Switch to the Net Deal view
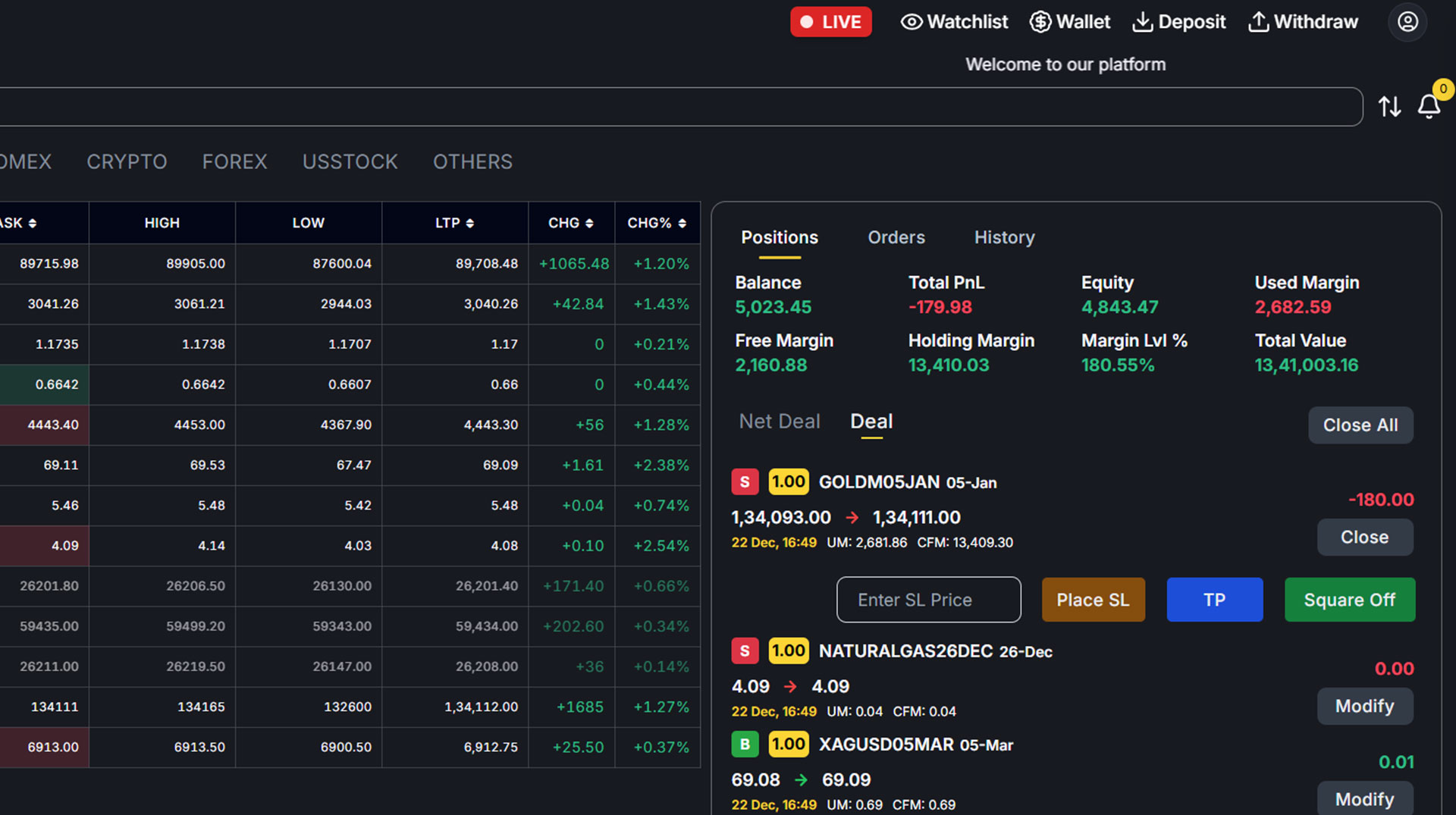 tap(779, 422)
